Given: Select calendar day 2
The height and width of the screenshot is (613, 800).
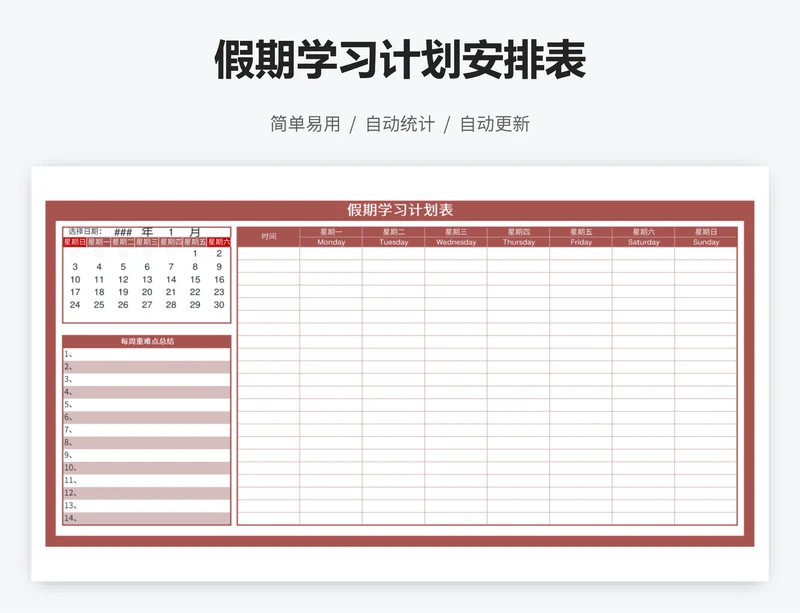Looking at the screenshot, I should click(219, 254).
